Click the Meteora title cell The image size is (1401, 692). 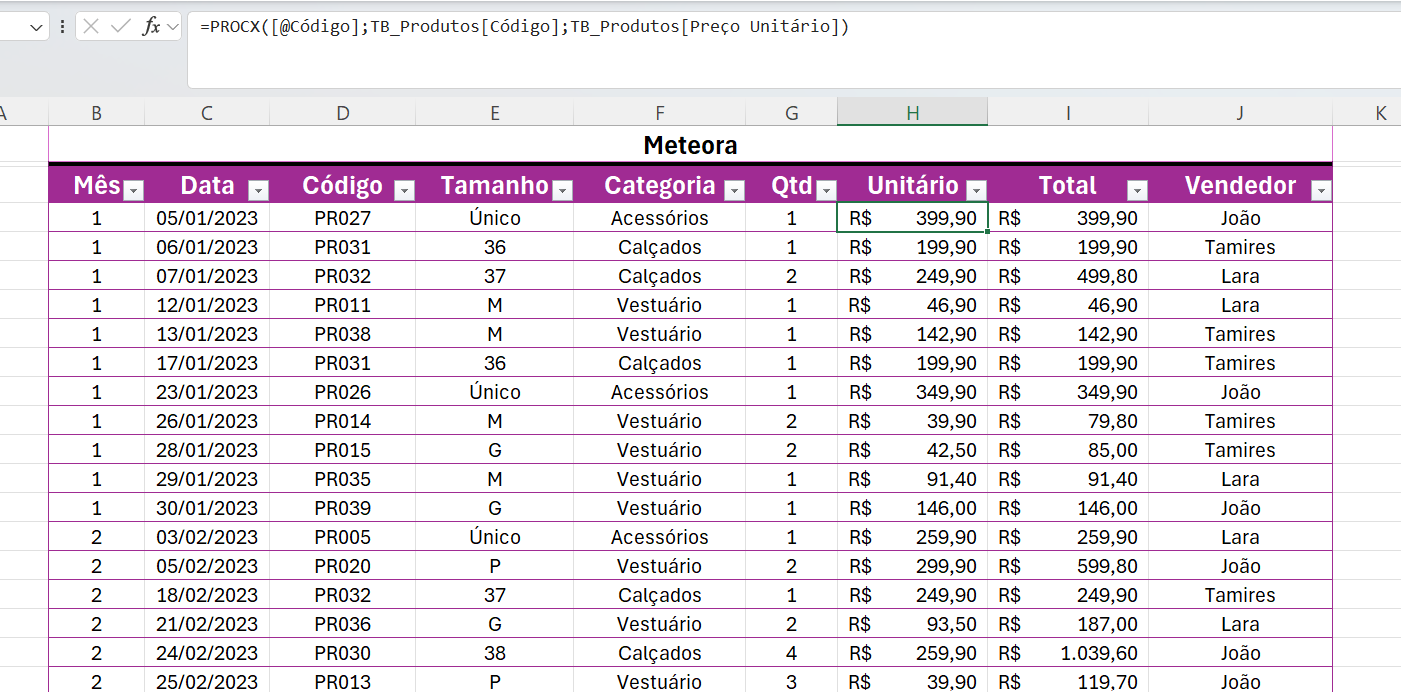click(x=690, y=146)
